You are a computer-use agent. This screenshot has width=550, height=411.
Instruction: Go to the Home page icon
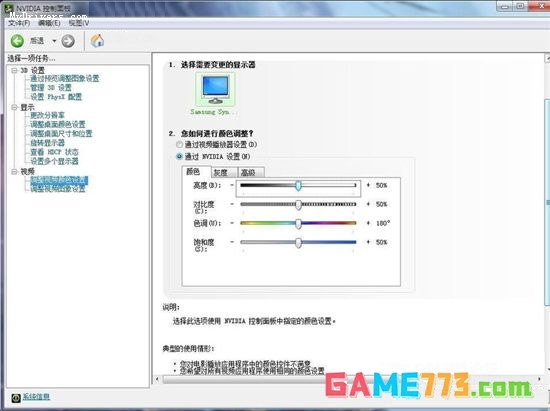pyautogui.click(x=97, y=41)
